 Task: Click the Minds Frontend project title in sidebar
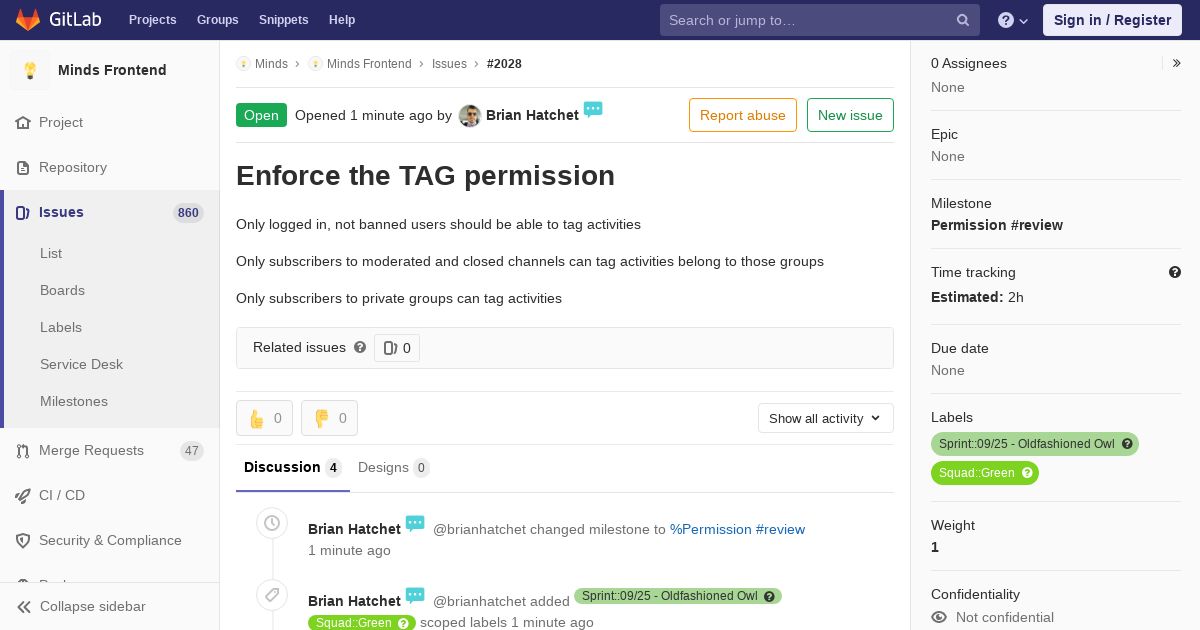click(112, 70)
